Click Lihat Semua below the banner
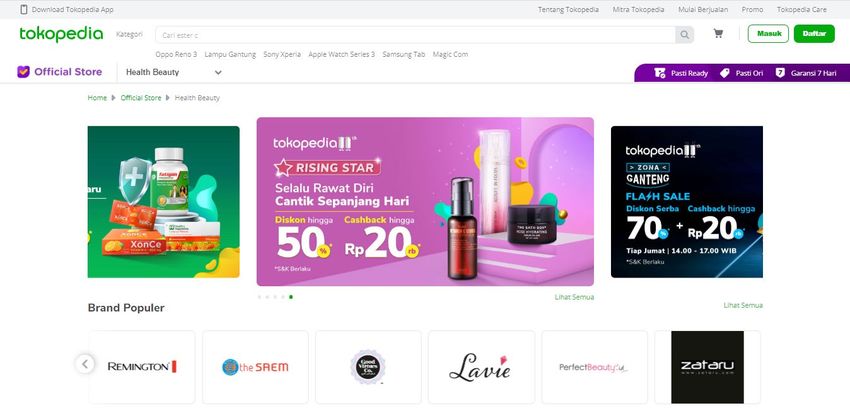 (574, 297)
